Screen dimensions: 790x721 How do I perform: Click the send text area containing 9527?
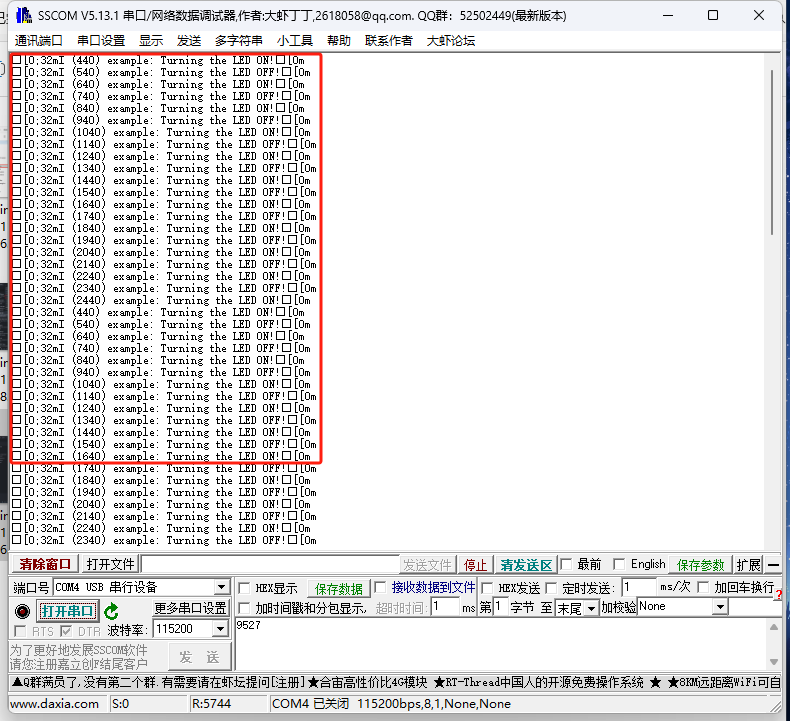[x=501, y=644]
